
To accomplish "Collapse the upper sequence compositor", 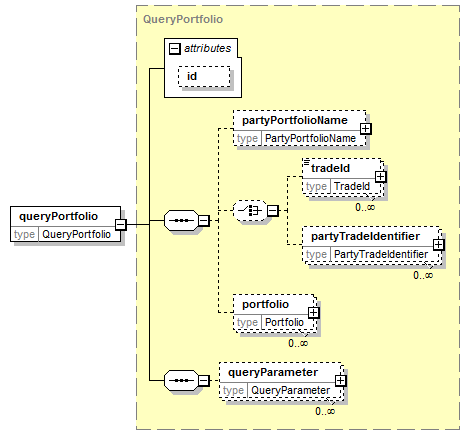I will click(204, 220).
